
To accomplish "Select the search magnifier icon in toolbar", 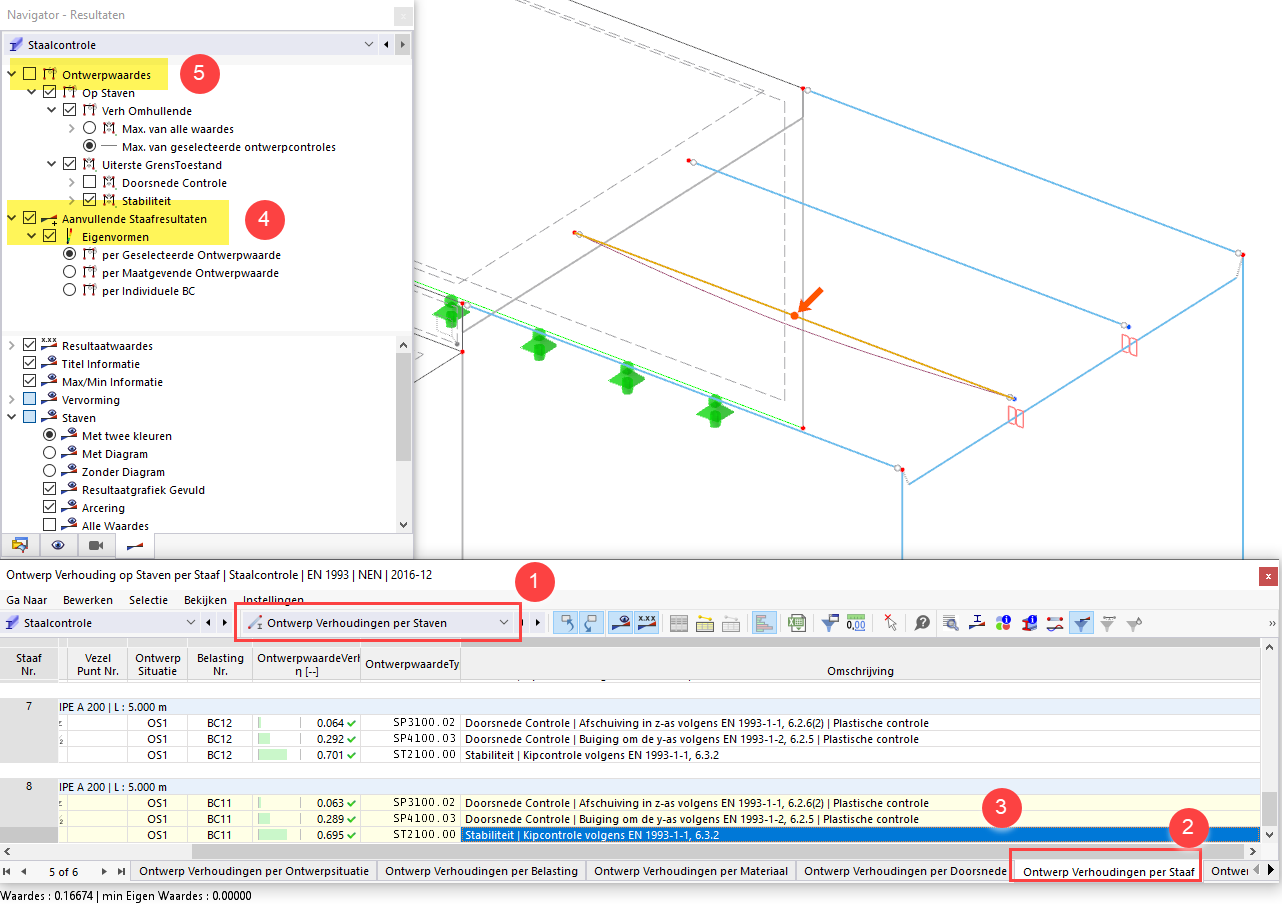I will click(x=951, y=622).
